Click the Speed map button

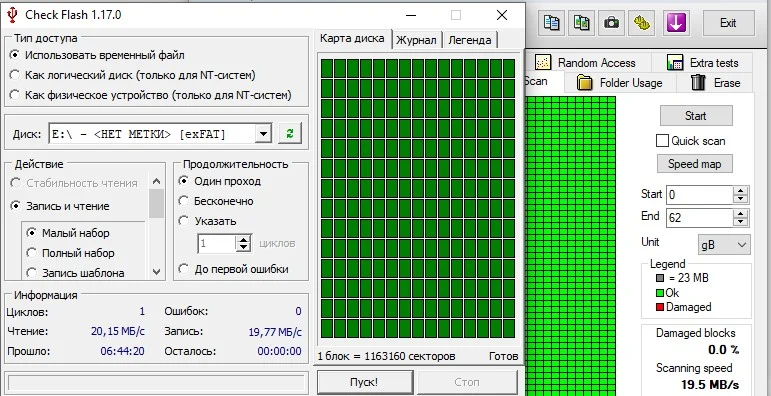(694, 164)
